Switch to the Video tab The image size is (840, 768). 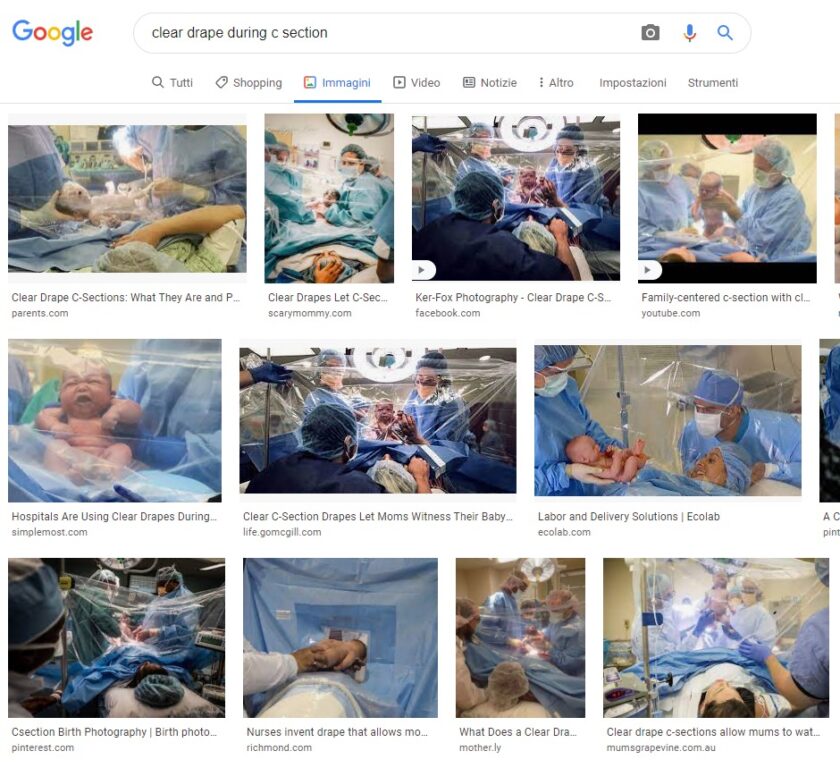pos(416,82)
